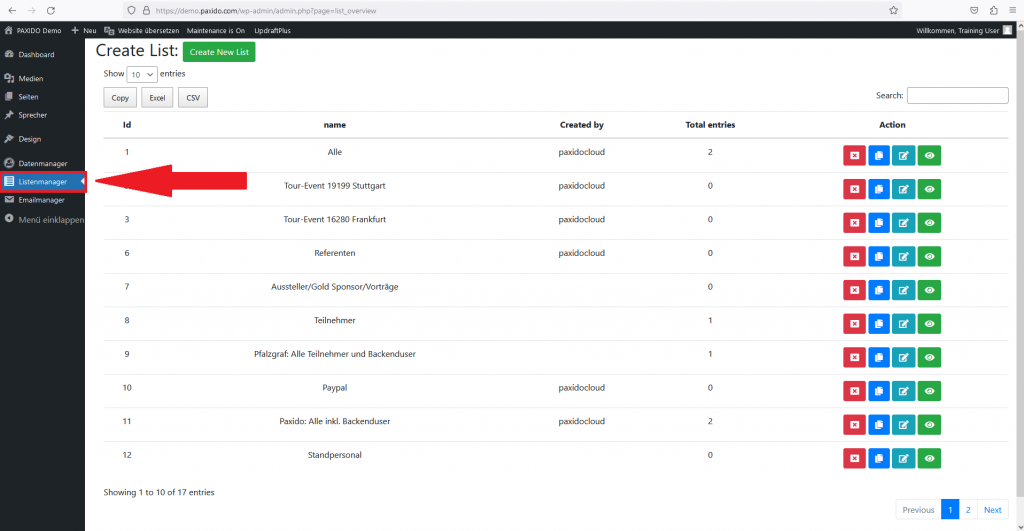Click the red delete icon for Paypal
The height and width of the screenshot is (531, 1024).
[854, 390]
